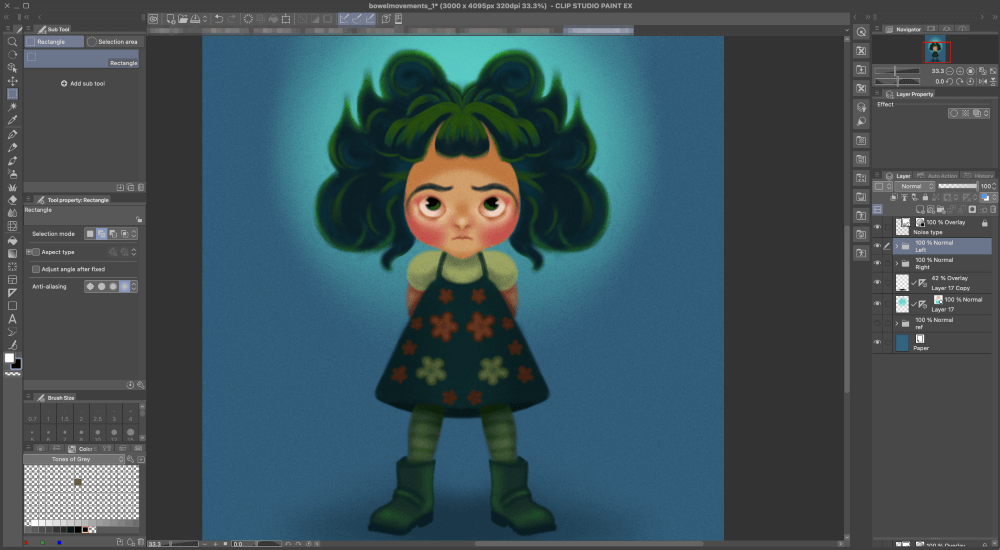The height and width of the screenshot is (550, 1000).
Task: Expand the ref layer folder
Action: tap(897, 323)
